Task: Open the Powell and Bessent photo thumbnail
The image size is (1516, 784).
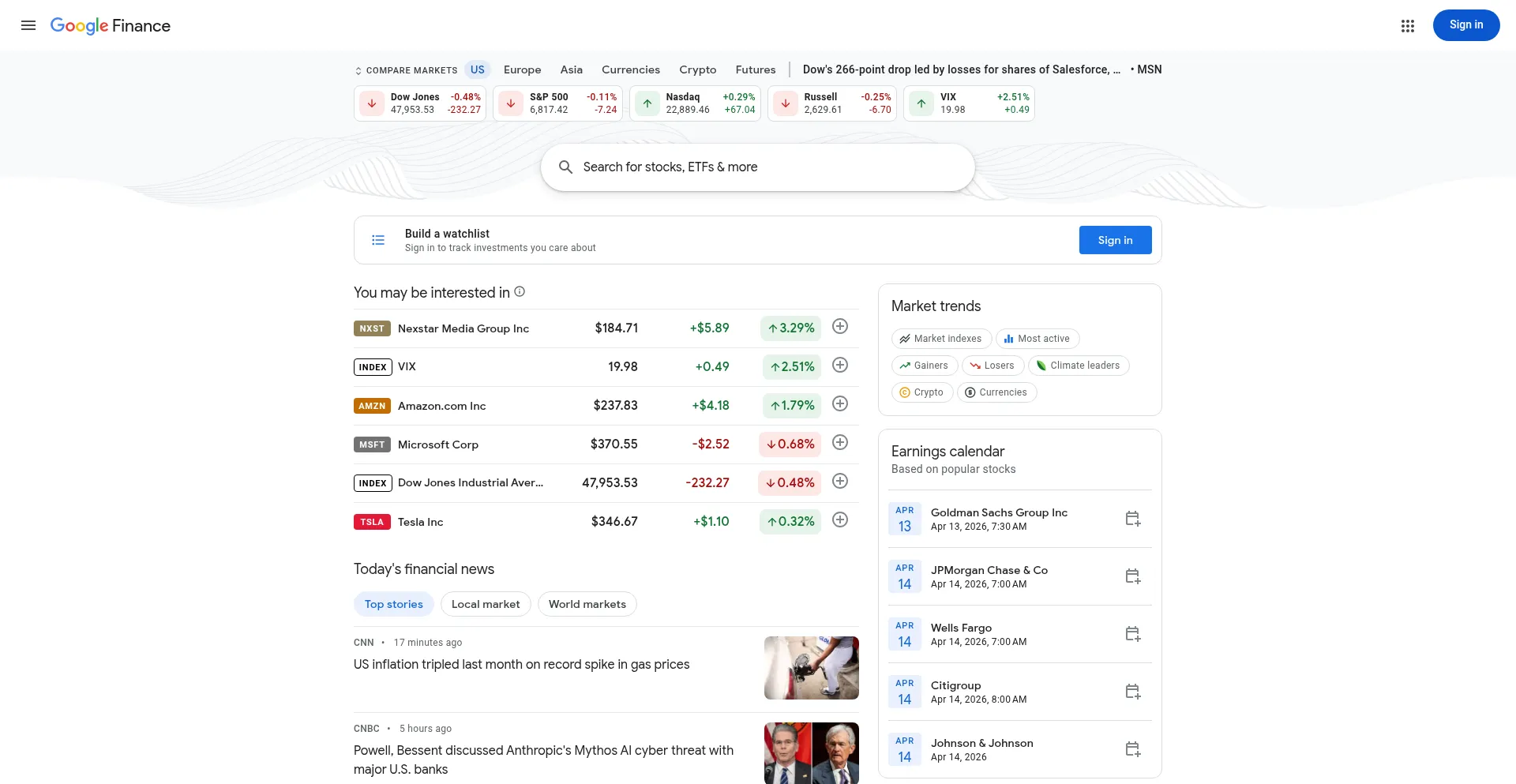Action: pos(811,753)
